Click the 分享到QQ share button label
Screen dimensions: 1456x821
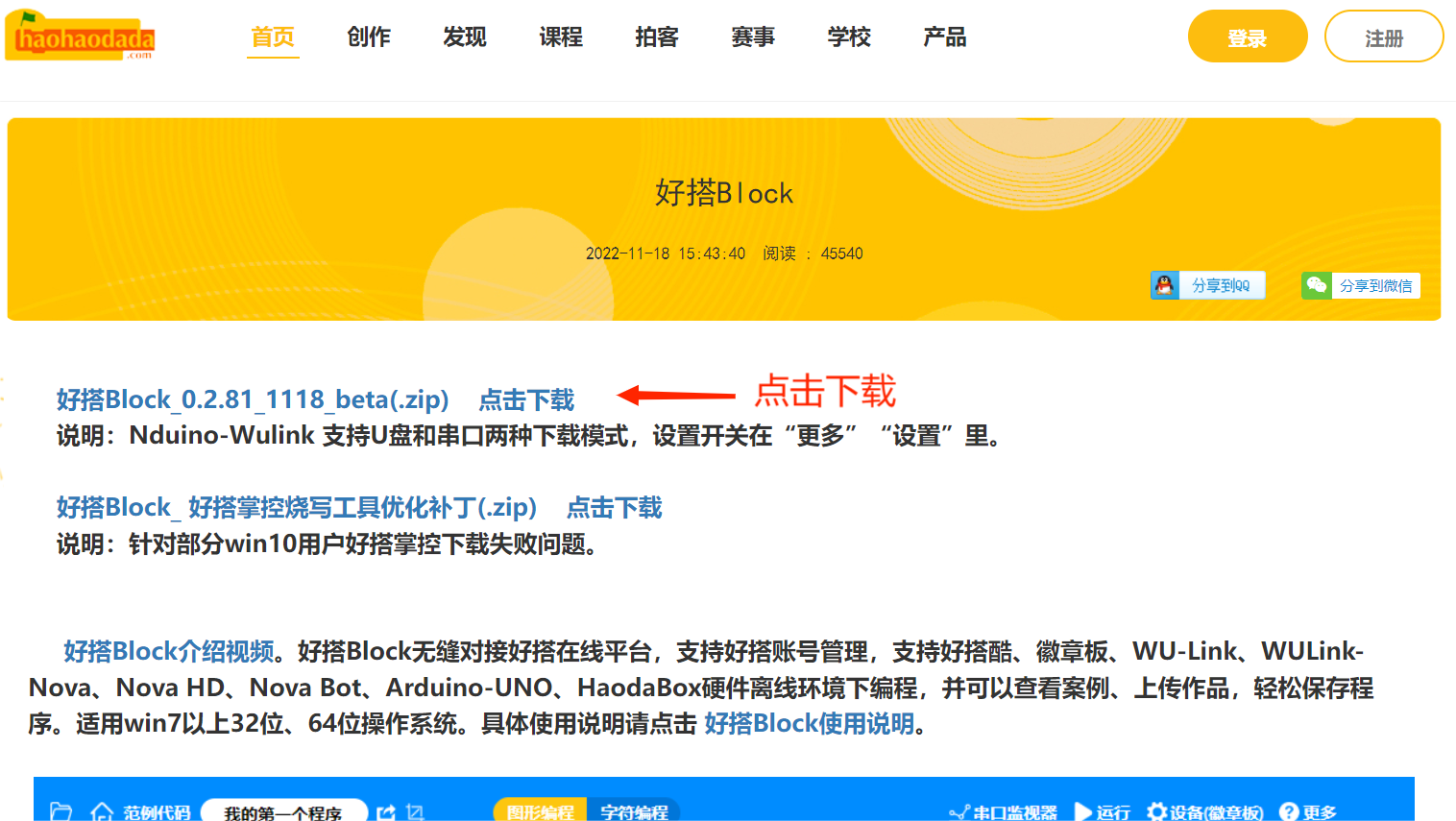1221,285
